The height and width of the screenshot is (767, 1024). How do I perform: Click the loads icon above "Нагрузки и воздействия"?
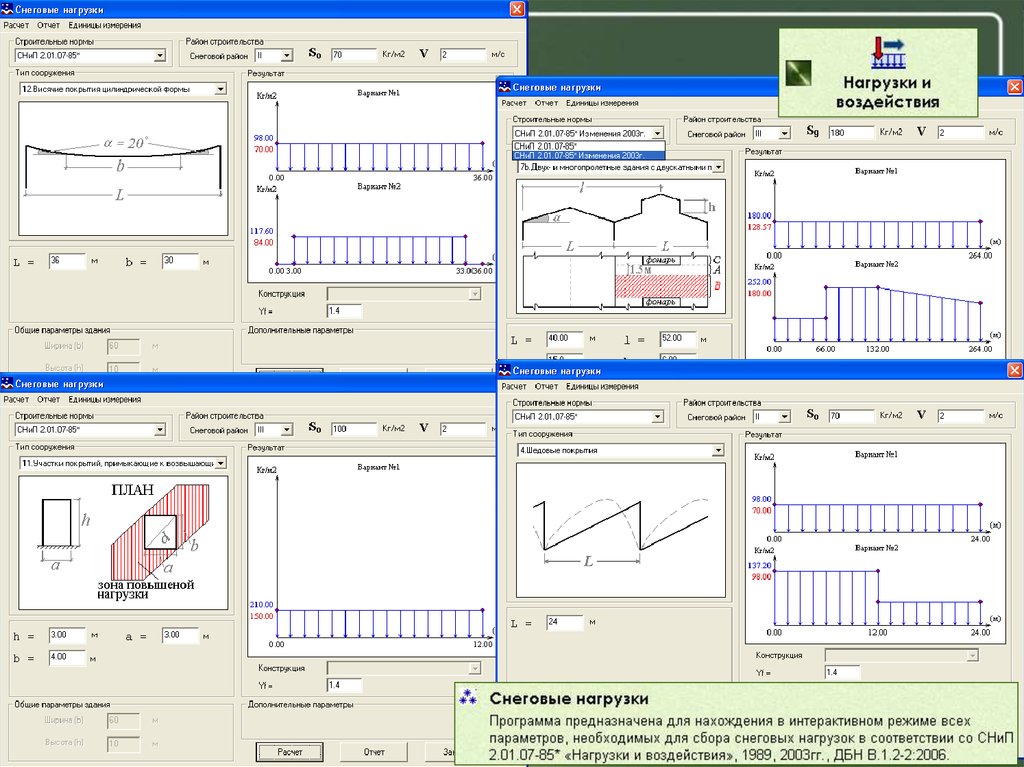[x=887, y=51]
